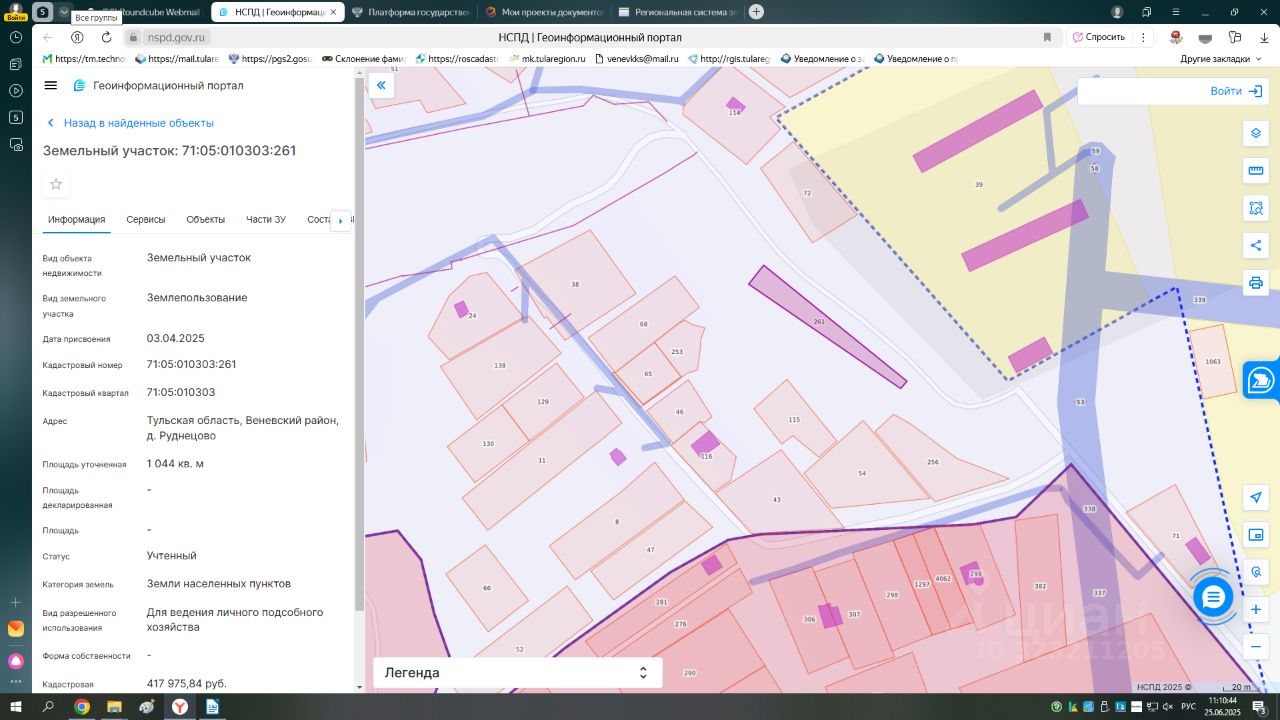
Task: Zoom out on the map
Action: point(1256,647)
